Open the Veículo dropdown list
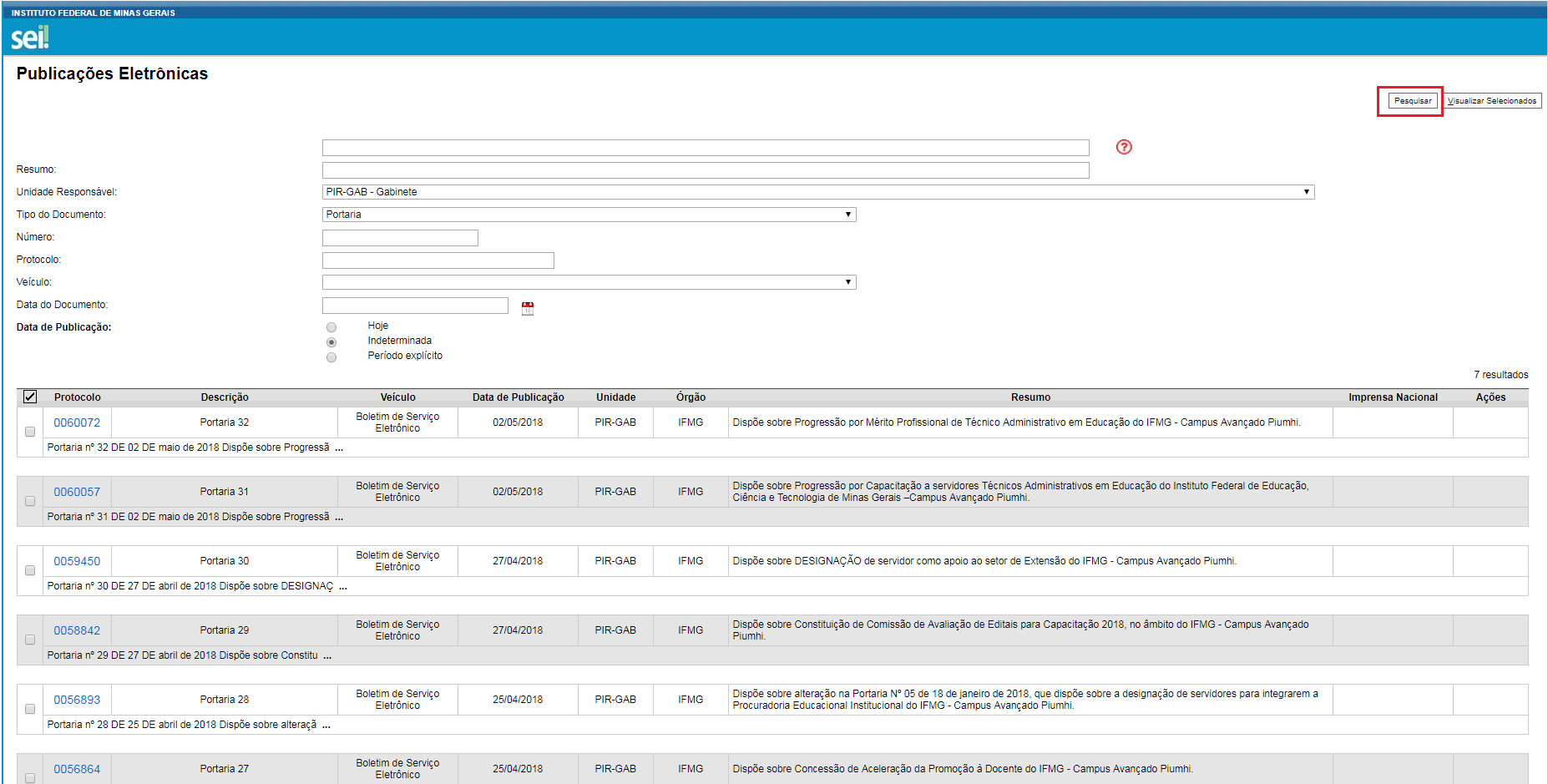 [x=589, y=282]
